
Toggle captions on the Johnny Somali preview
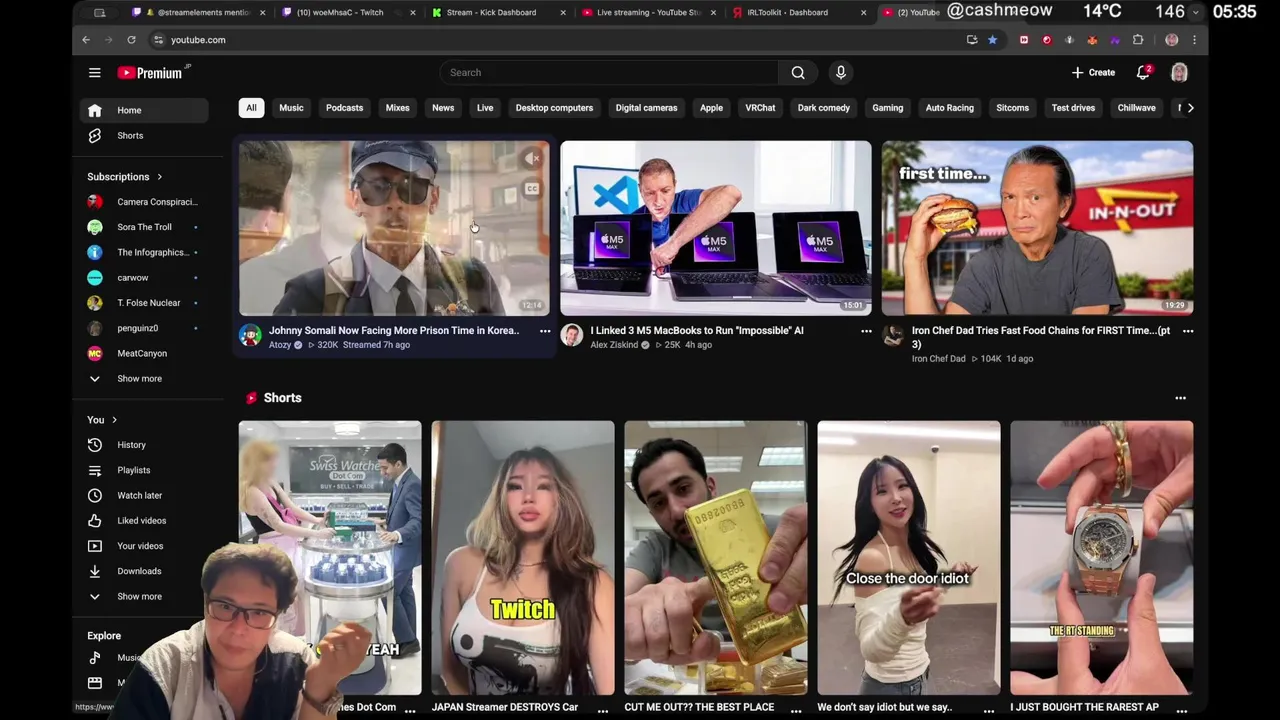[x=533, y=189]
